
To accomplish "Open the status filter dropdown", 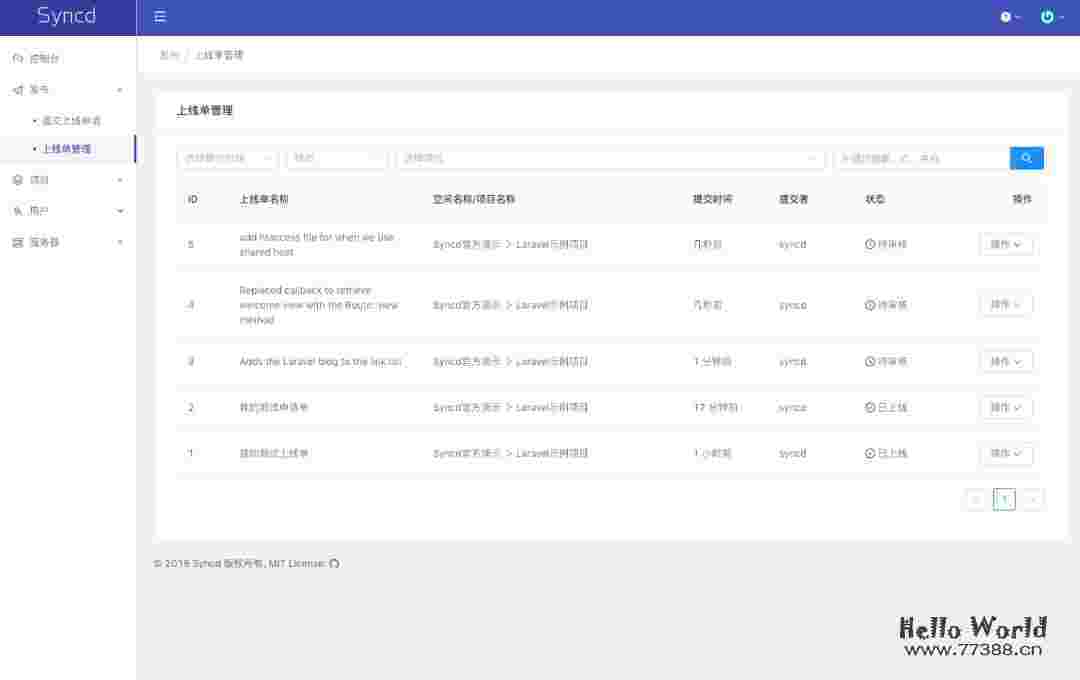I will point(337,158).
